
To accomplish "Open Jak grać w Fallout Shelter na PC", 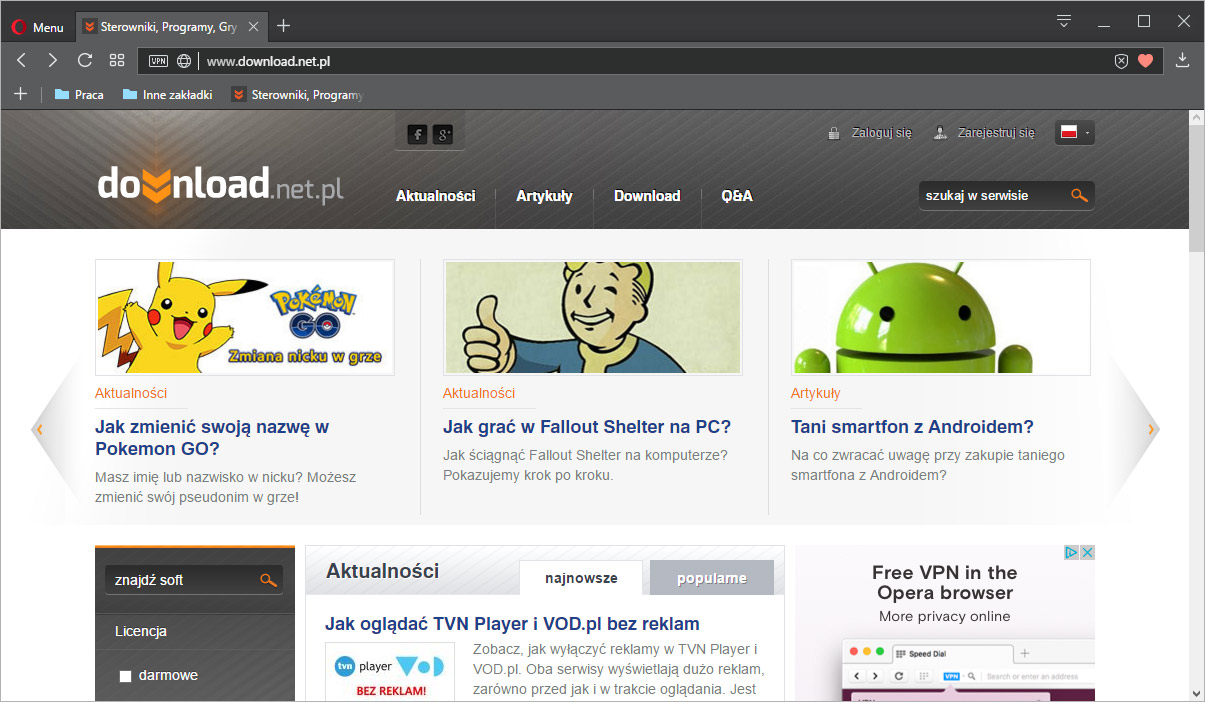I will pyautogui.click(x=587, y=427).
